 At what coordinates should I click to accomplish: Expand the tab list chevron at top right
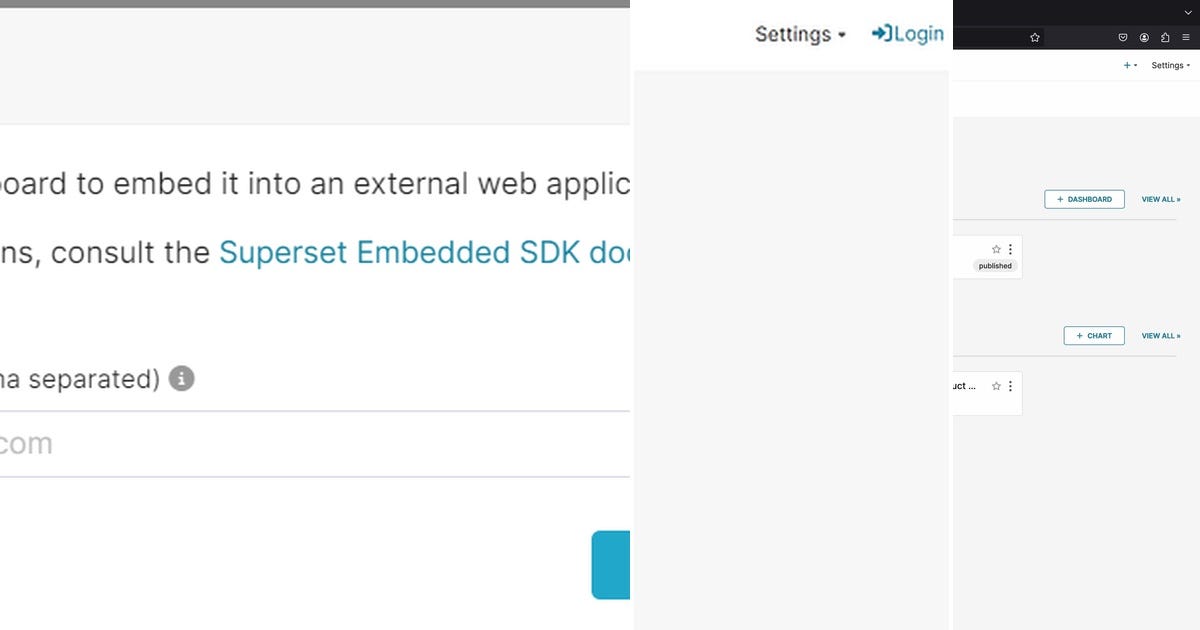click(x=1188, y=12)
